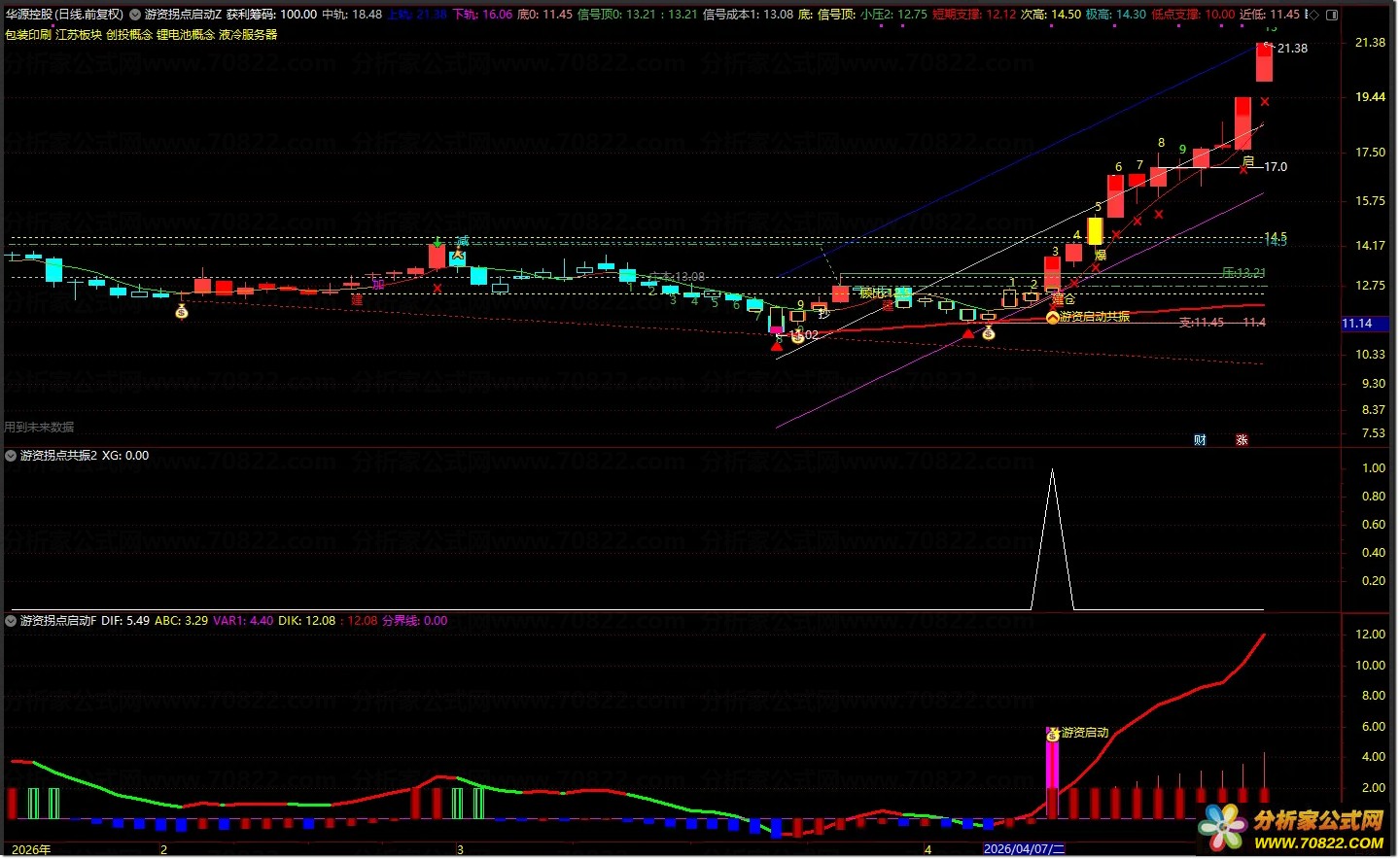Expand the 游资拐点启动F panel dropdown arrow
The width and height of the screenshot is (1400, 859).
11,620
